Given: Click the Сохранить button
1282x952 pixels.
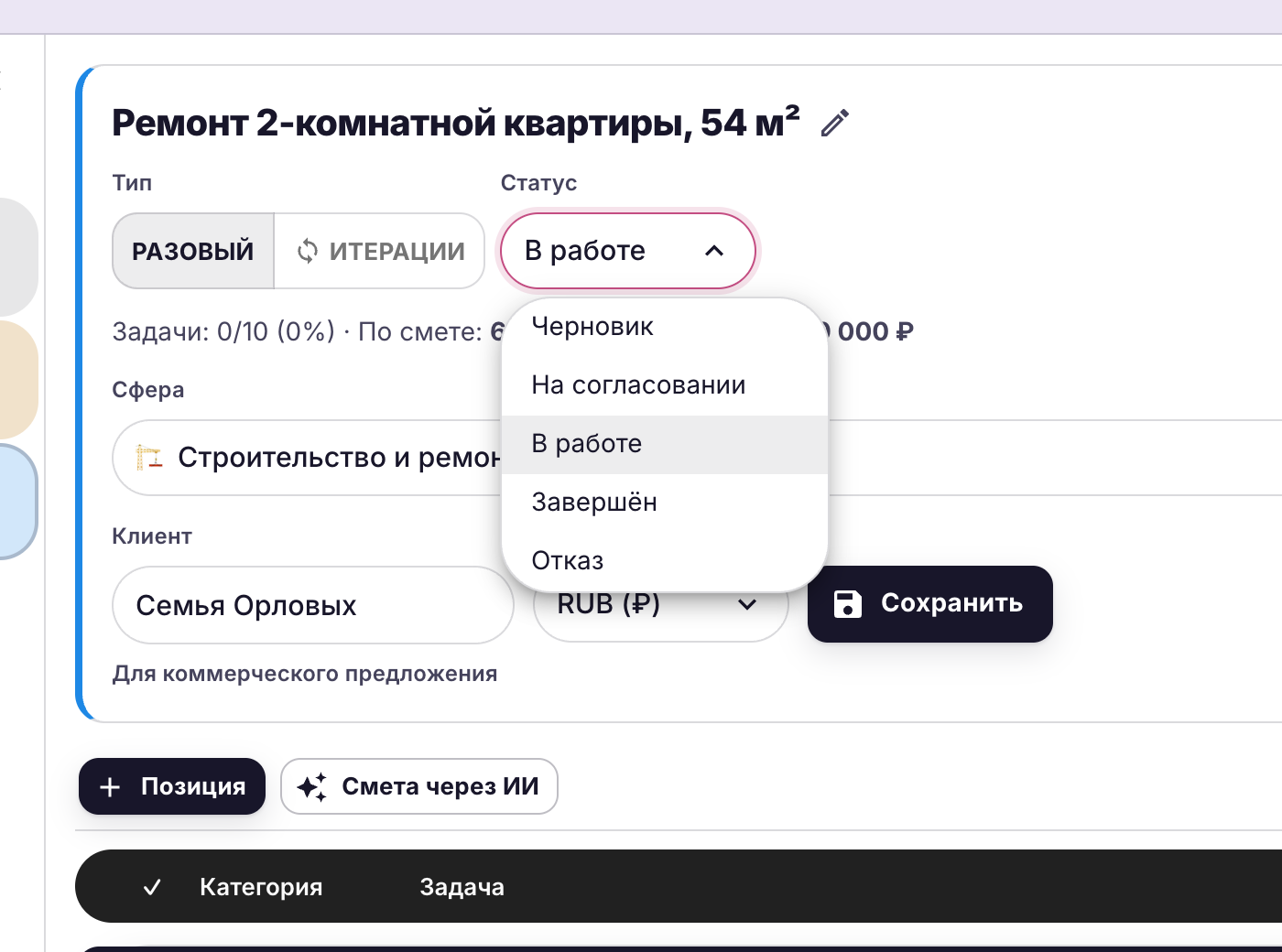Looking at the screenshot, I should point(930,604).
